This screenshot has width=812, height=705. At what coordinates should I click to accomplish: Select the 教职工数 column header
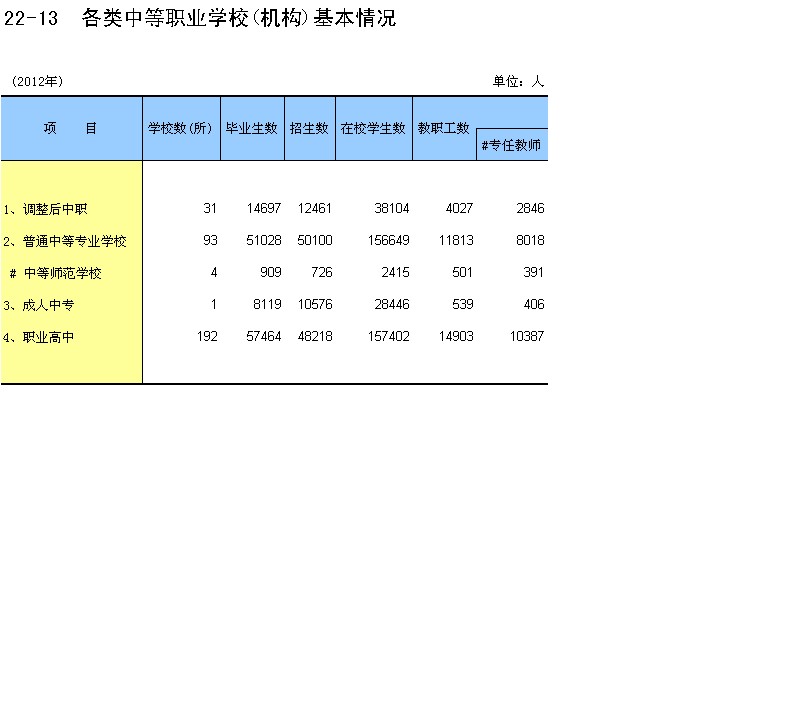pyautogui.click(x=444, y=128)
